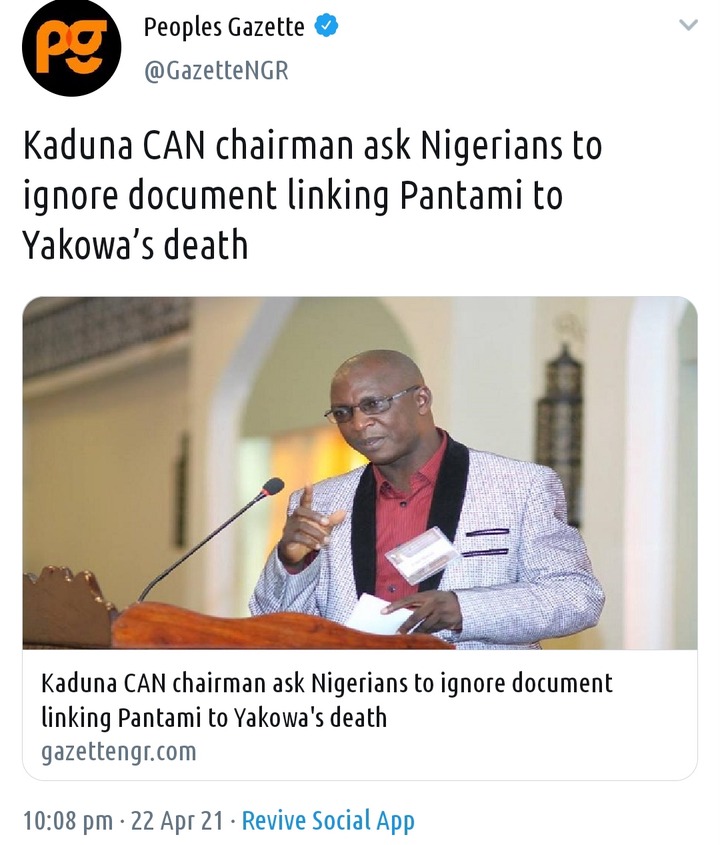720x845 pixels.
Task: Open the article preview photo
Action: coord(359,473)
